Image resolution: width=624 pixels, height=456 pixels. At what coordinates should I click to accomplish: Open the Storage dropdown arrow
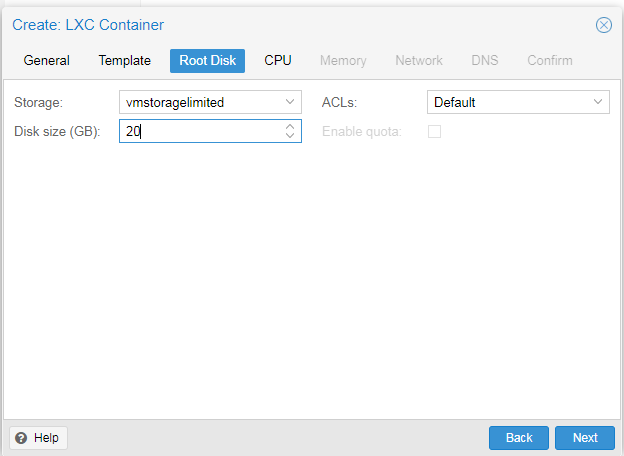click(290, 102)
